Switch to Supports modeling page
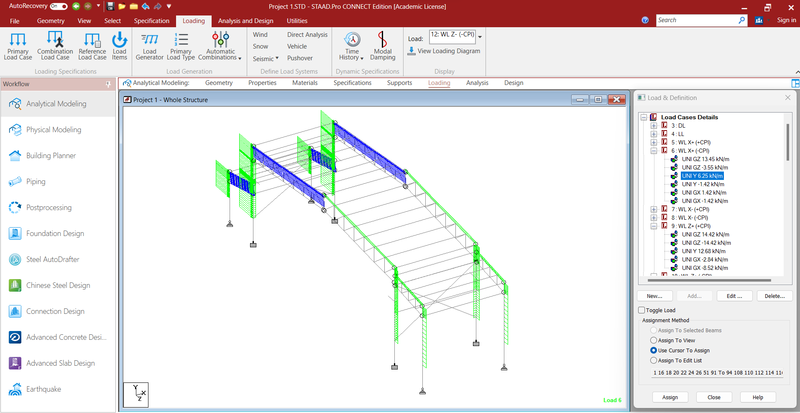 pos(399,83)
